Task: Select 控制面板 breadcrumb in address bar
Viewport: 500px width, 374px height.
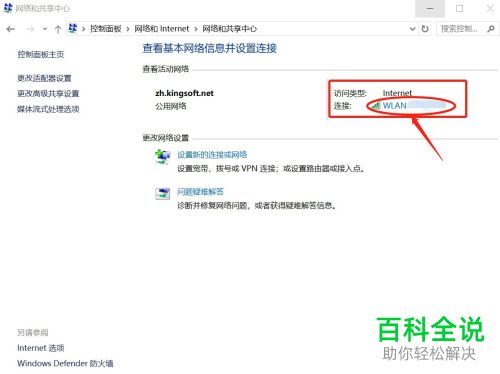Action: (106, 29)
